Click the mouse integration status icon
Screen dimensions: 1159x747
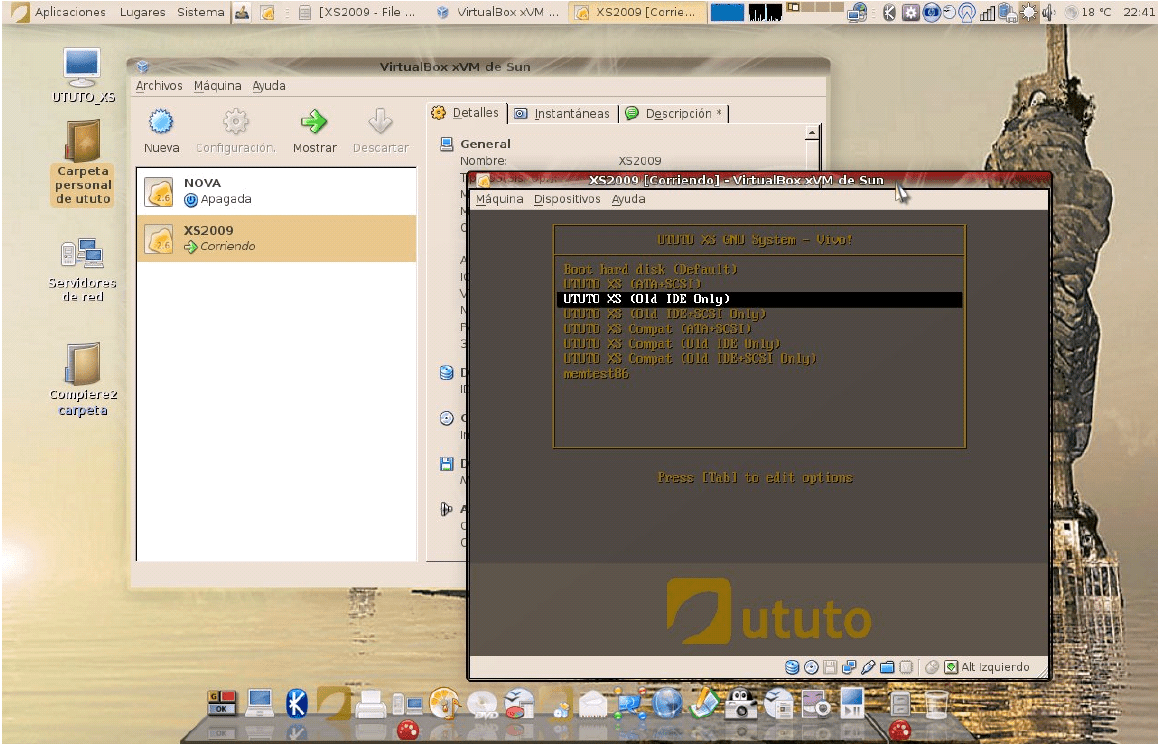tap(932, 667)
